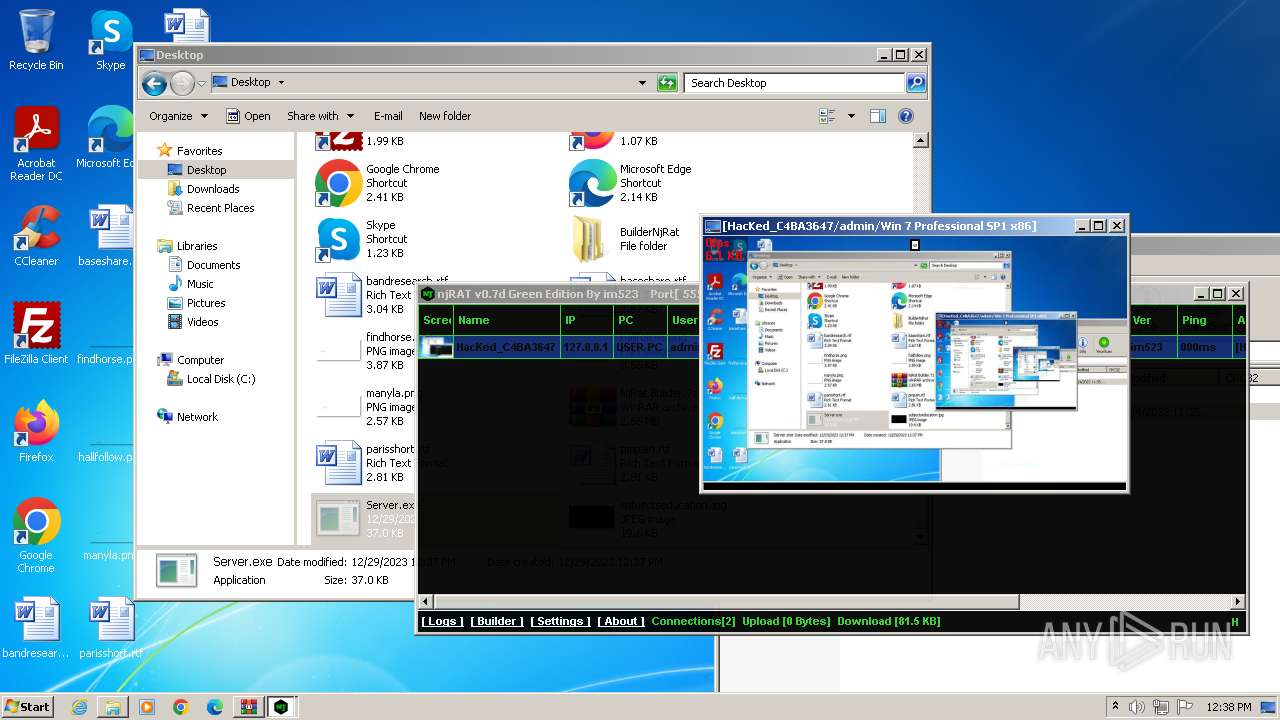Click IP column header in njRAT
The image size is (1280, 720).
tap(586, 320)
